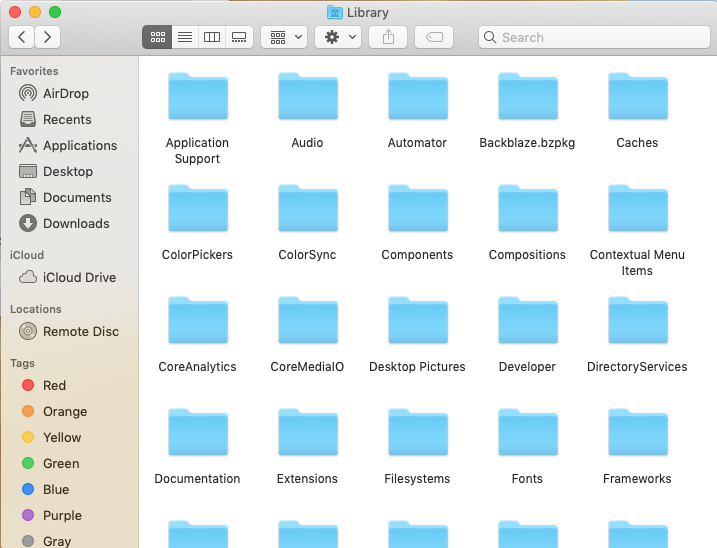
Task: Go to Downloads in sidebar
Action: click(x=76, y=223)
